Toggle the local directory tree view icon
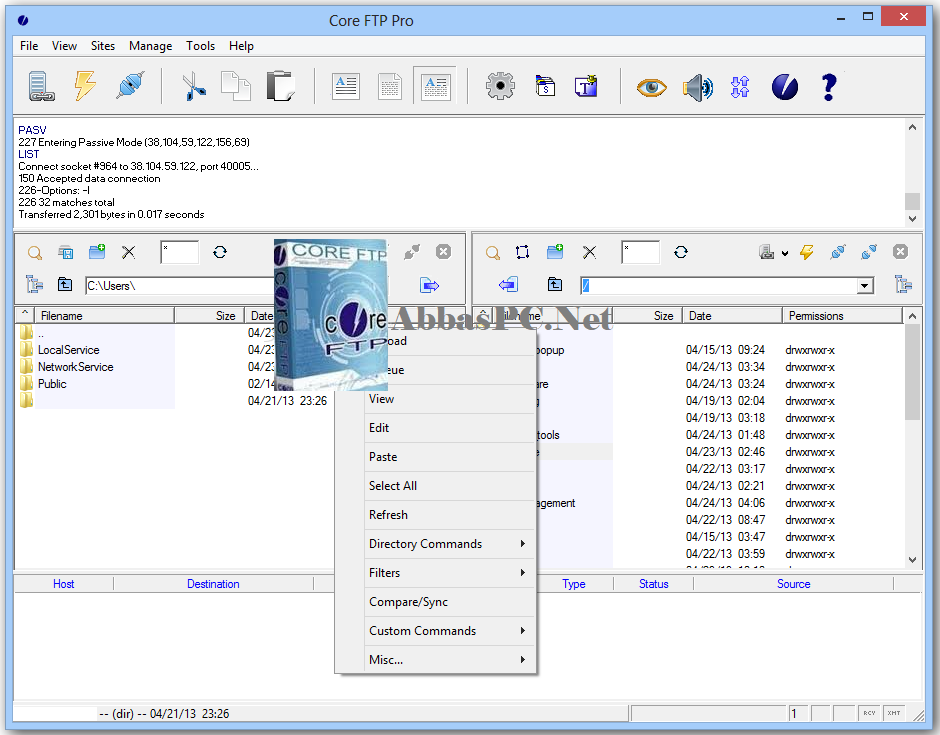The height and width of the screenshot is (735, 940). tap(35, 284)
